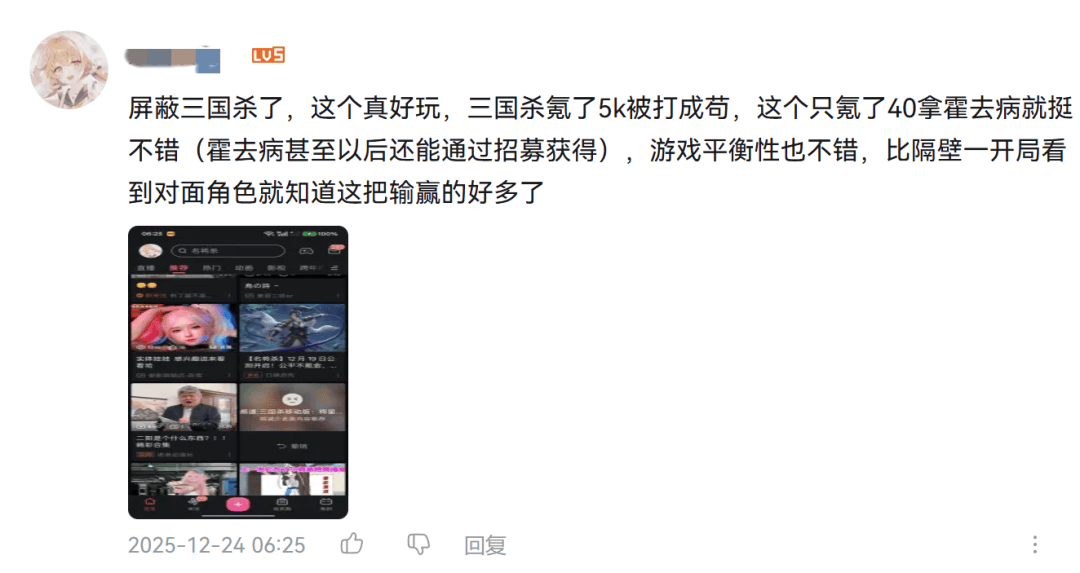Open the gray-haired man video thumbnail
Screen dimensions: 1080x573
[184, 407]
